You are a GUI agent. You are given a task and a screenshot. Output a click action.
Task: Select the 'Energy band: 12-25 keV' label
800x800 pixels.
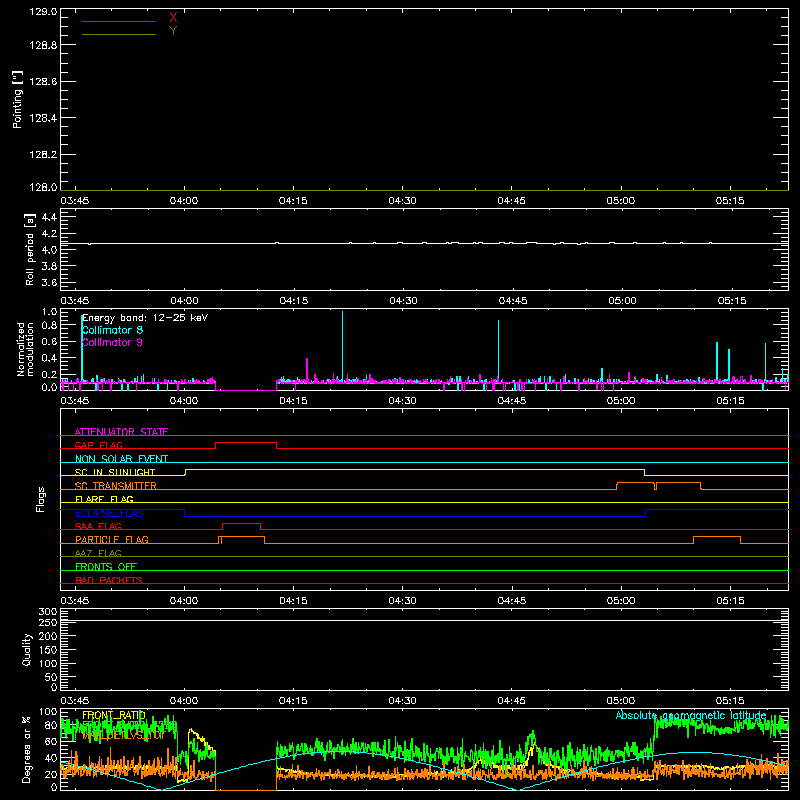coord(145,318)
